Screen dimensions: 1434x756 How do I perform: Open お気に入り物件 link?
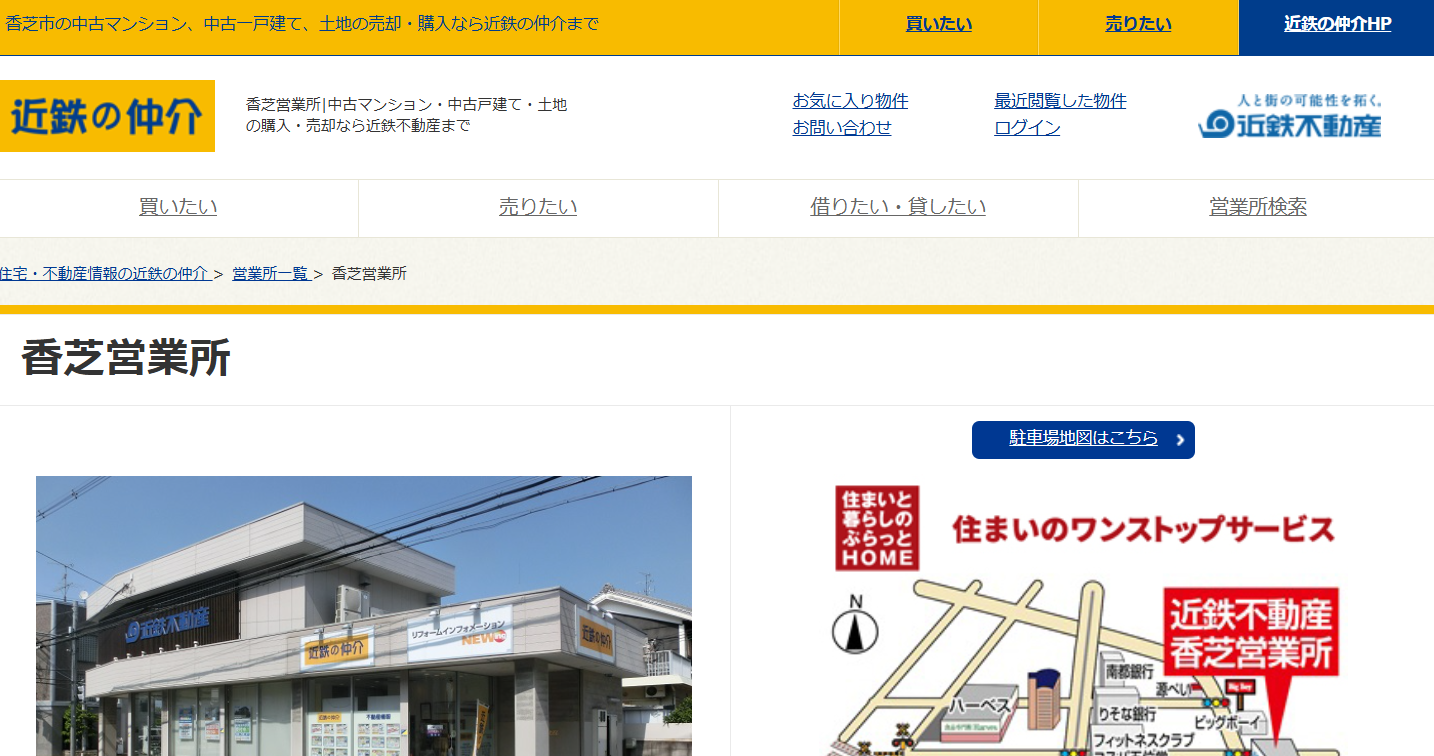pos(850,101)
